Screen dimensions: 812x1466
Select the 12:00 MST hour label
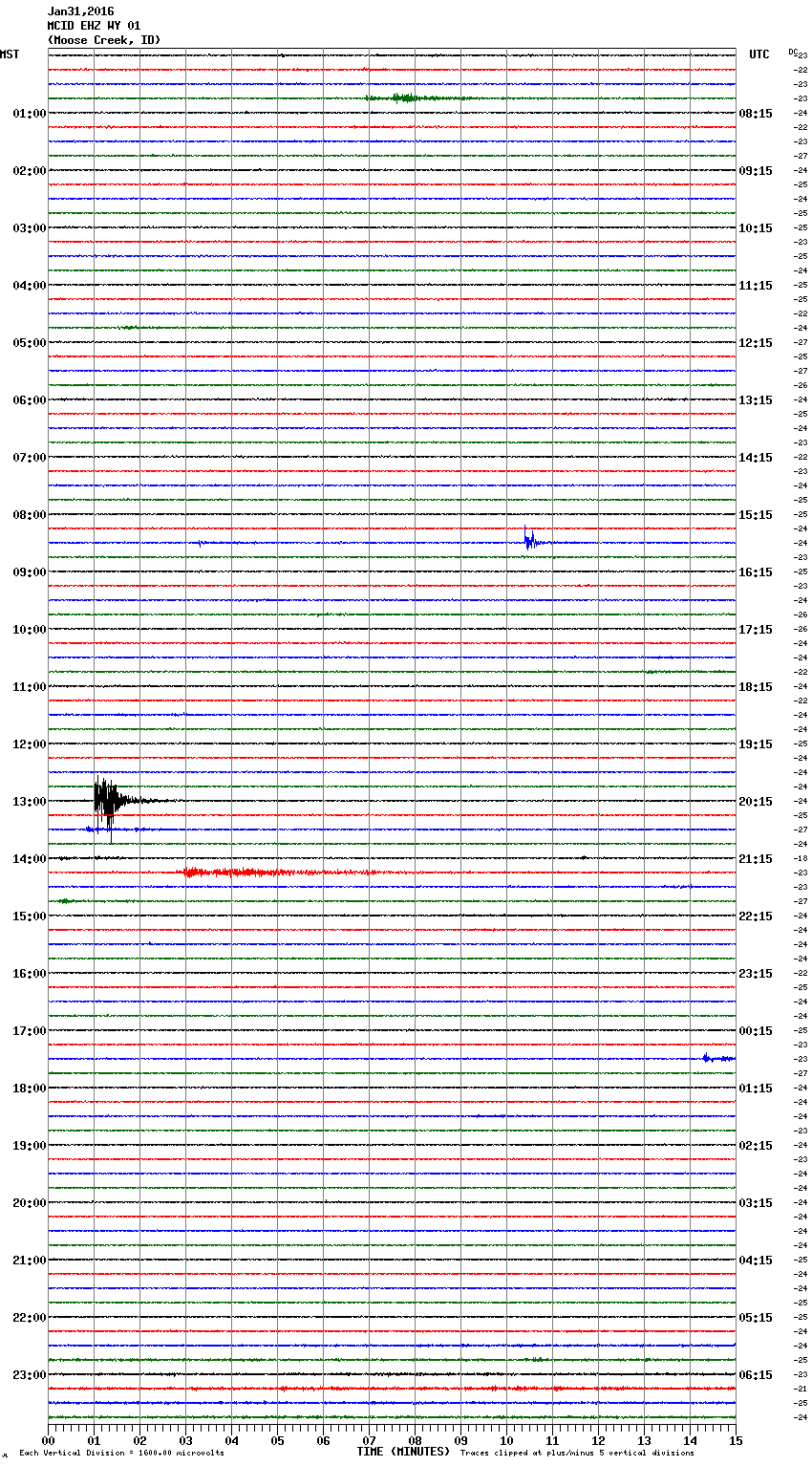29,744
